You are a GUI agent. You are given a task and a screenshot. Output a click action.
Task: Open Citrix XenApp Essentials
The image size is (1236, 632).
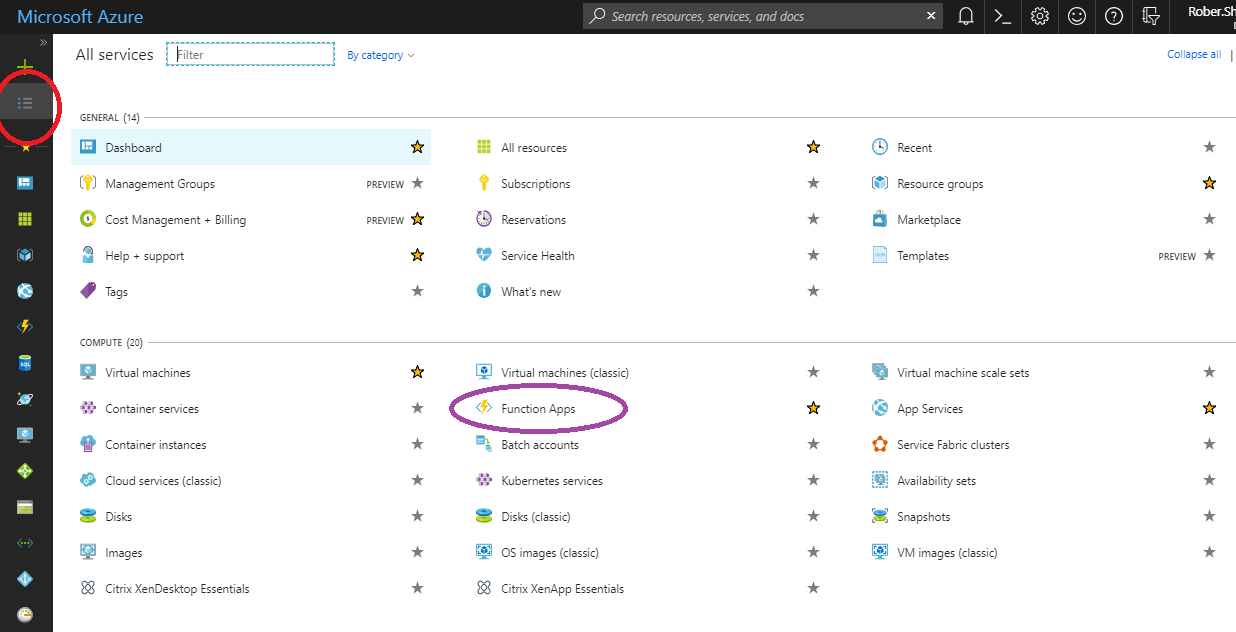pyautogui.click(x=563, y=589)
